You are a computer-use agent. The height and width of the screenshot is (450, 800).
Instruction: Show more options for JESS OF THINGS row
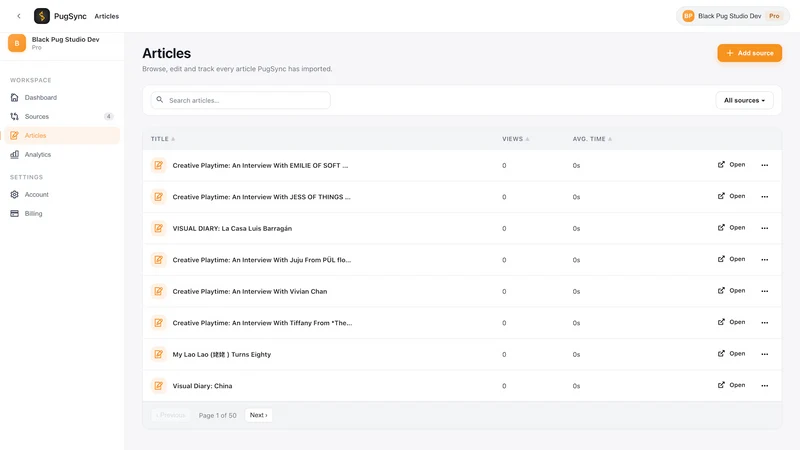tap(764, 197)
